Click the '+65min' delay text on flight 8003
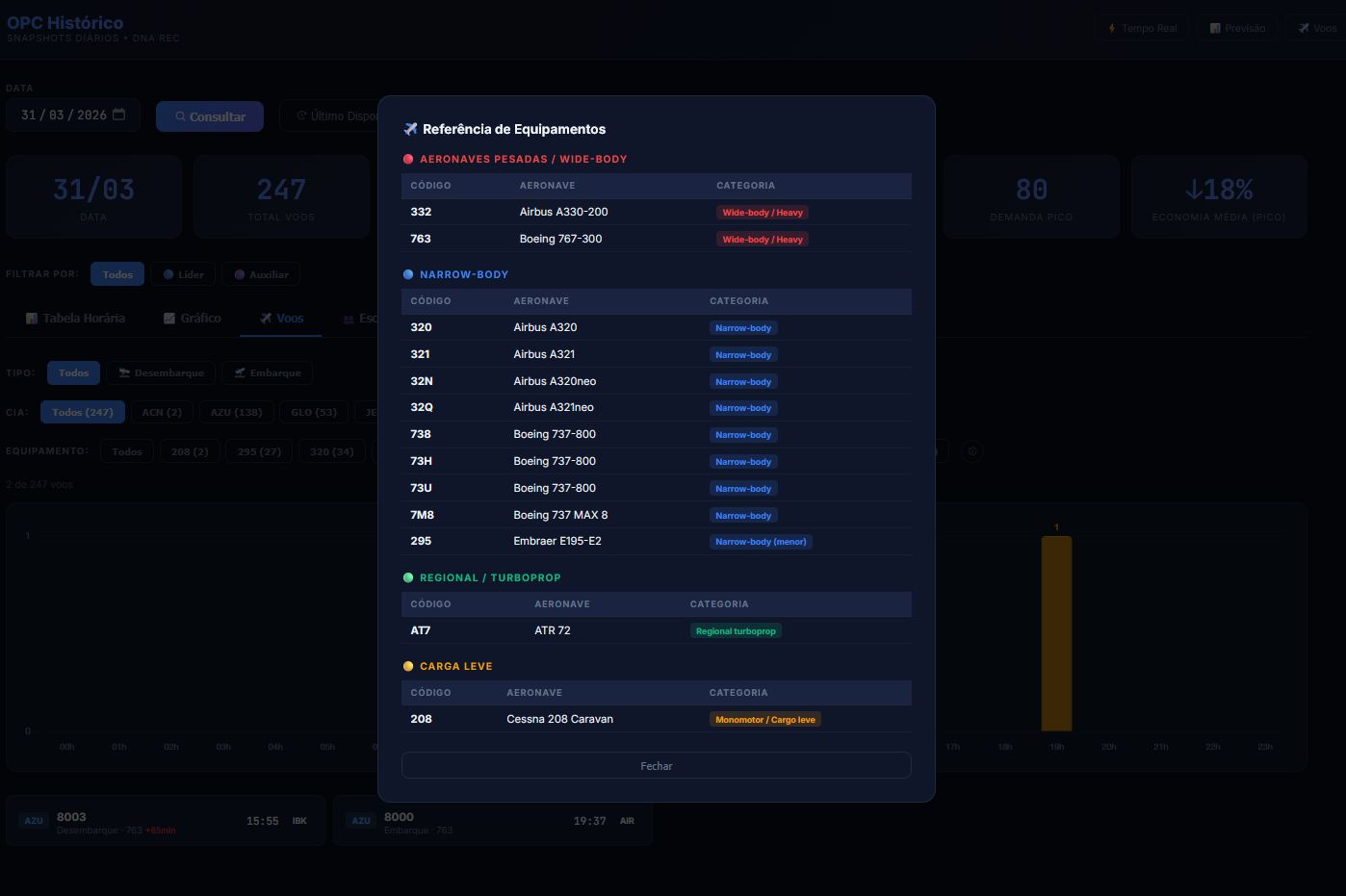 click(160, 831)
